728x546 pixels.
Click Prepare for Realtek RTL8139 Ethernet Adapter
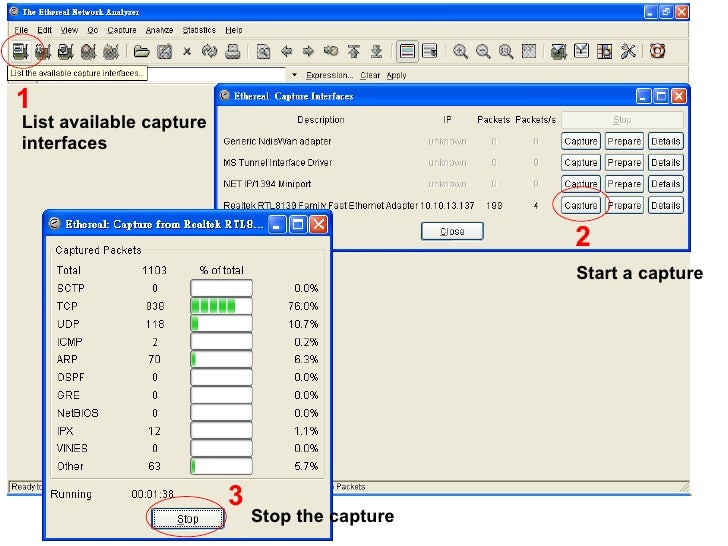coord(624,205)
